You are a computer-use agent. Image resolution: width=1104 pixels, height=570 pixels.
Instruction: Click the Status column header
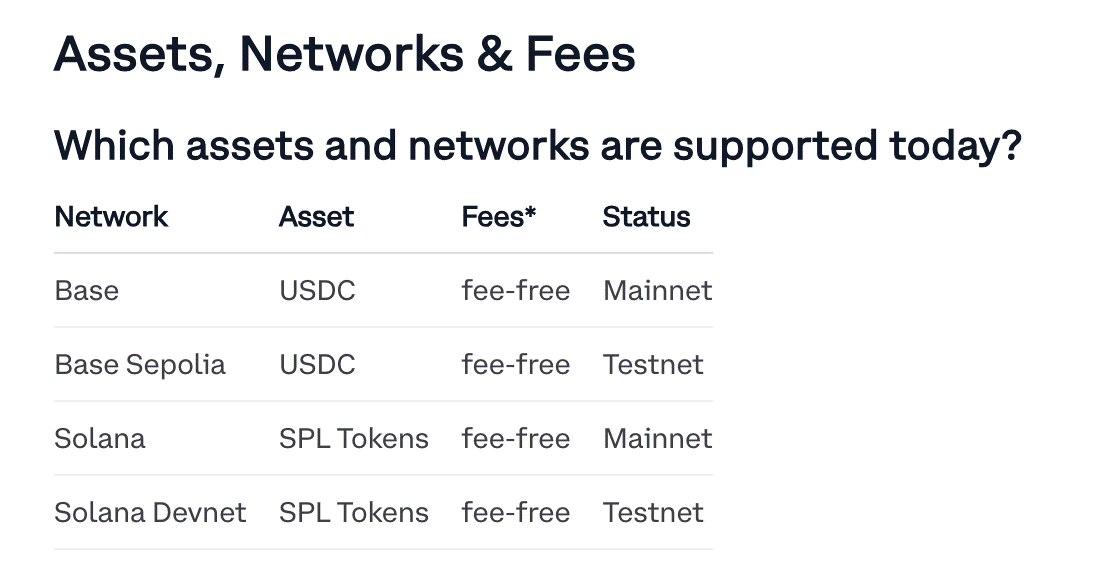click(646, 217)
